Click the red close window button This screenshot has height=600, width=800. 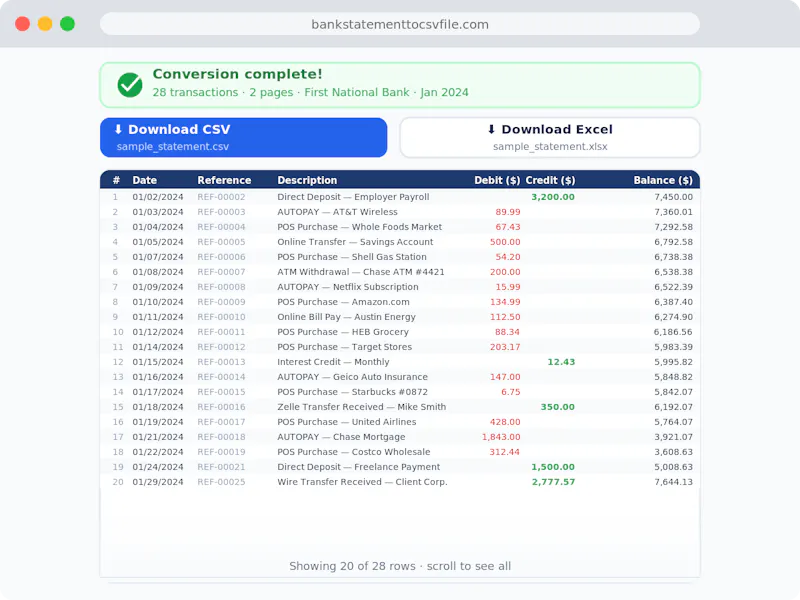22,24
